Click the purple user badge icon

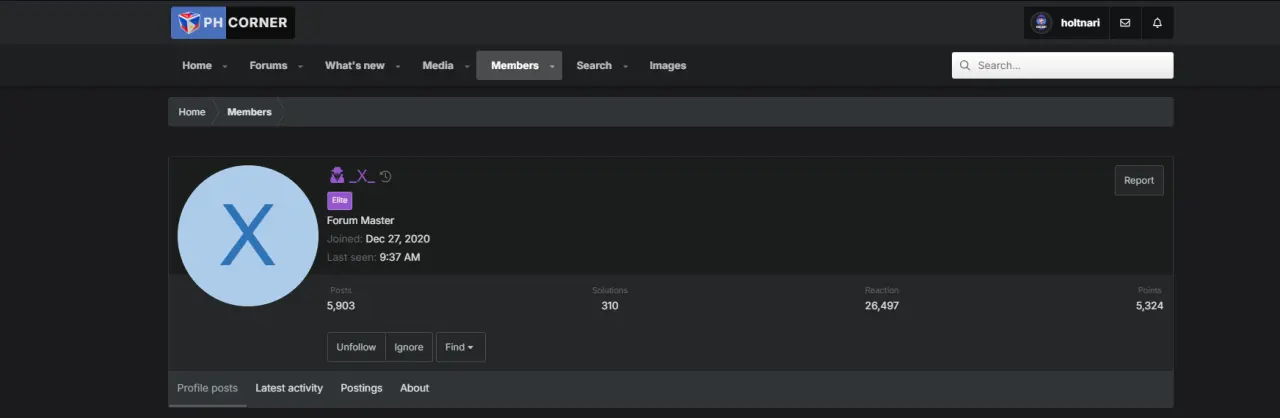[x=336, y=175]
